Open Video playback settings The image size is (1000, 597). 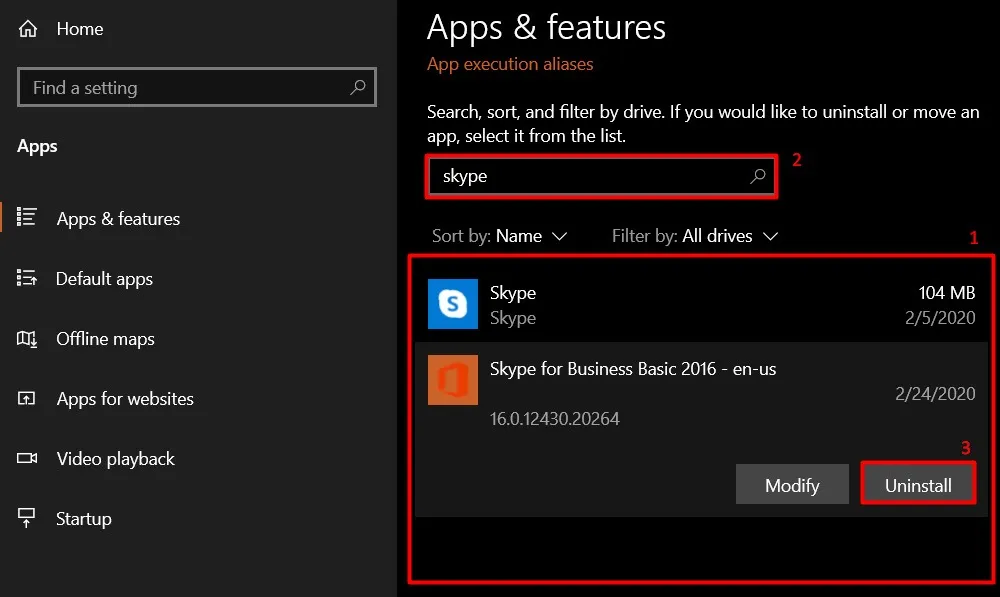115,459
